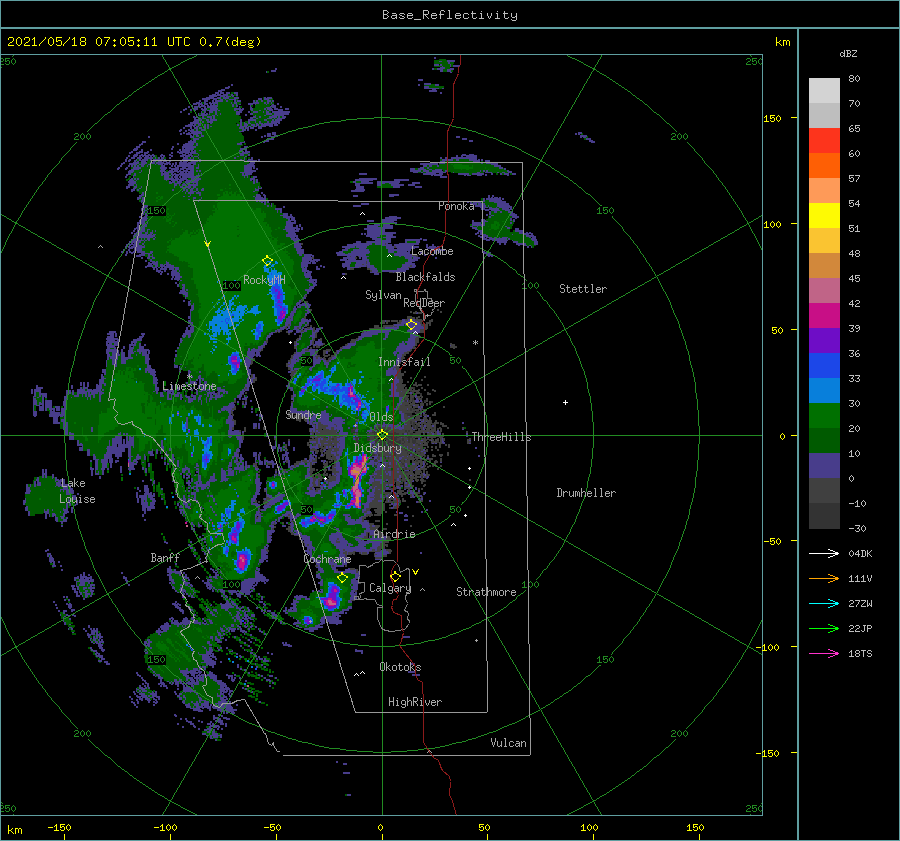The height and width of the screenshot is (841, 900).
Task: Click the HighRiver label
Action: click(415, 702)
